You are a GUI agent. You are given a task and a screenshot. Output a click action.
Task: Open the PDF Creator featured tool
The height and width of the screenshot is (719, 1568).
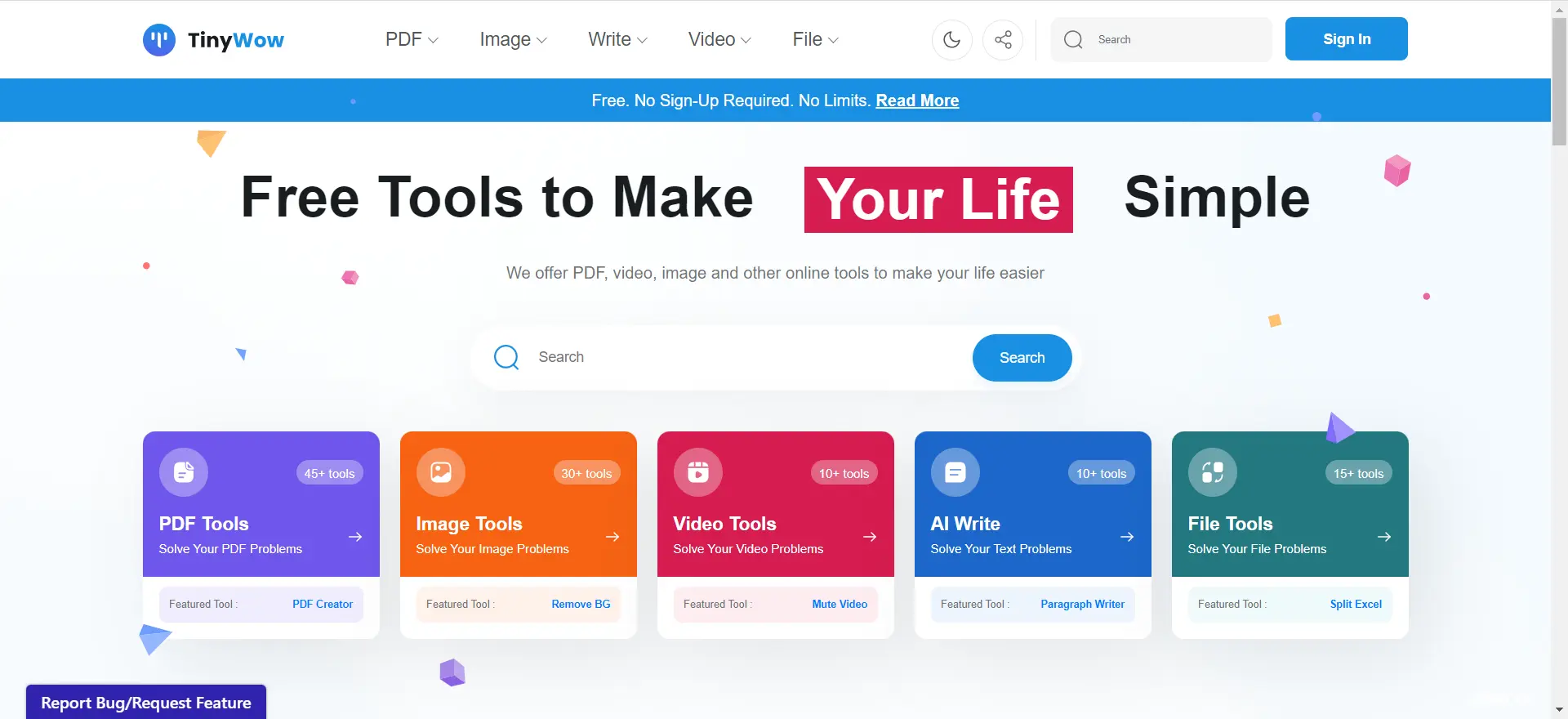[323, 605]
